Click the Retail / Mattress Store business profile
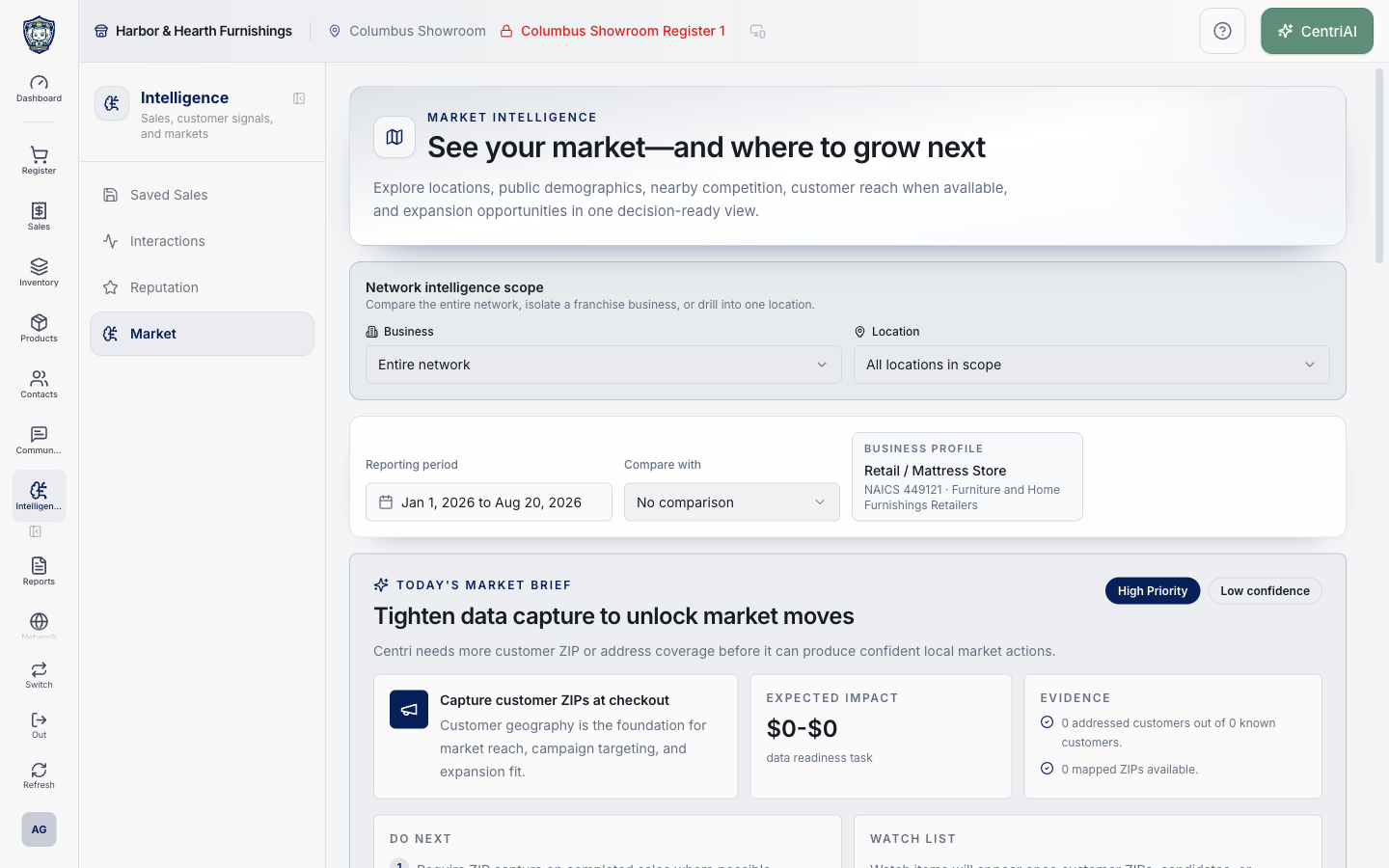Viewport: 1389px width, 868px height. 967,476
